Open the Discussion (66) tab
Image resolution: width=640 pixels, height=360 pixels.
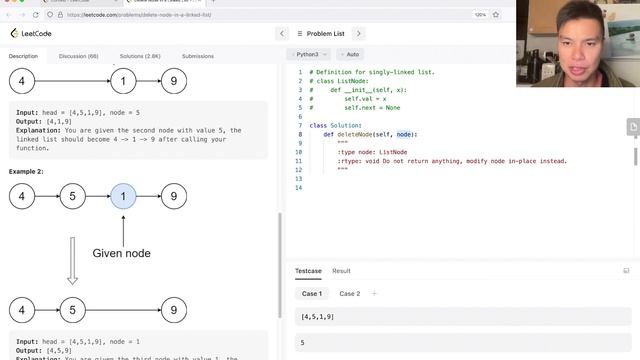pyautogui.click(x=78, y=56)
